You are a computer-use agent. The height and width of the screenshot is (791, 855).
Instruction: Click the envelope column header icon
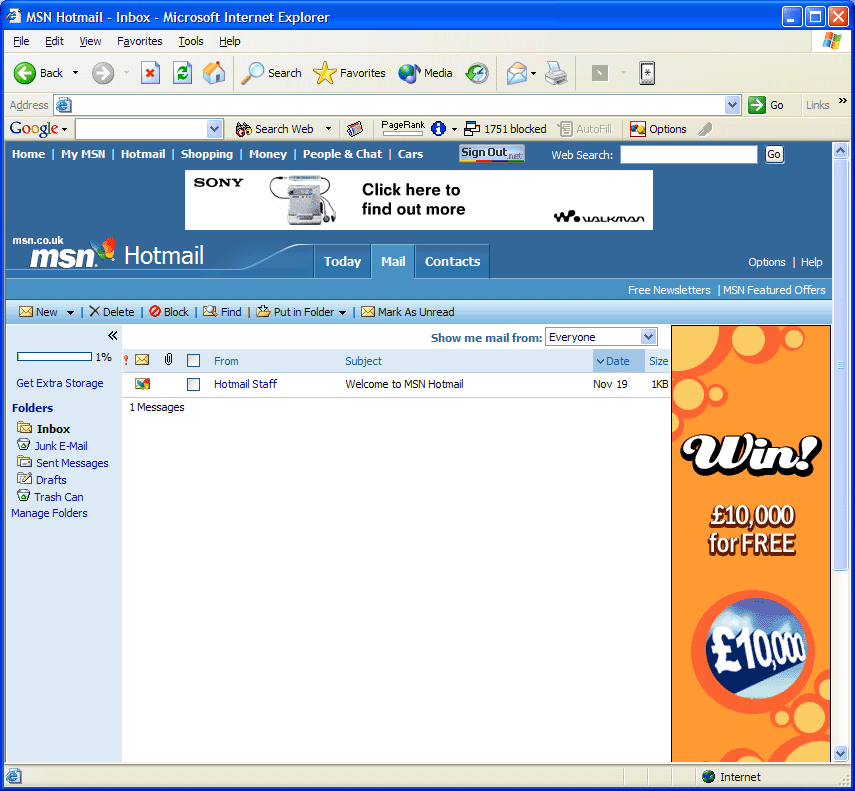(x=142, y=360)
